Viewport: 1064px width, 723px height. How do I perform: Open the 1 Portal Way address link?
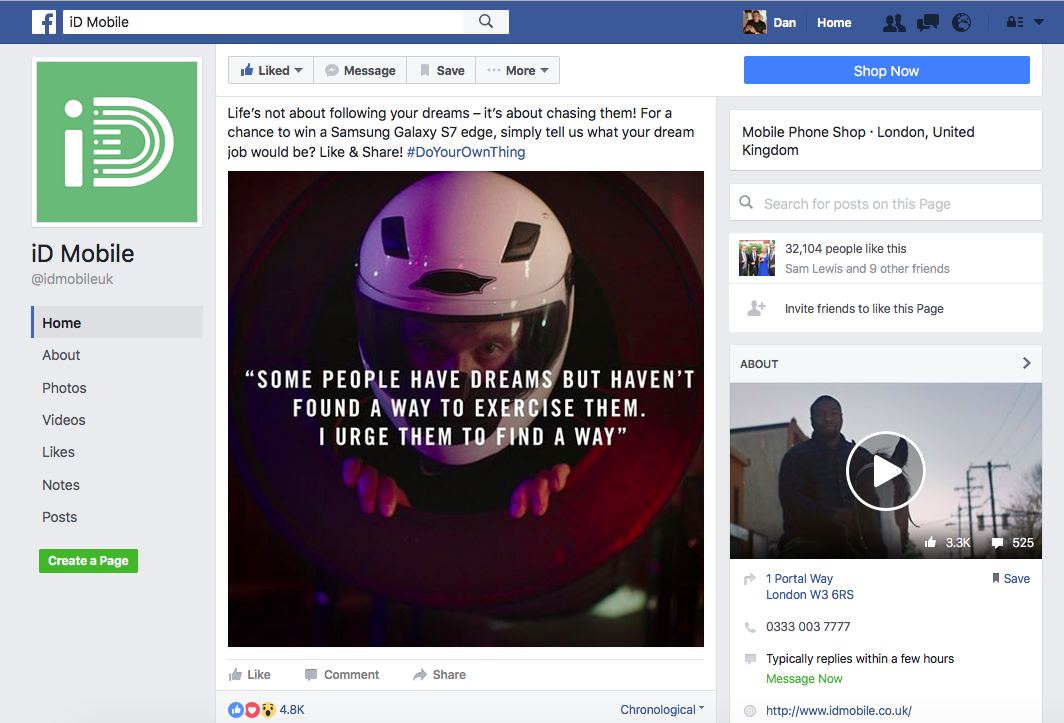coord(810,587)
